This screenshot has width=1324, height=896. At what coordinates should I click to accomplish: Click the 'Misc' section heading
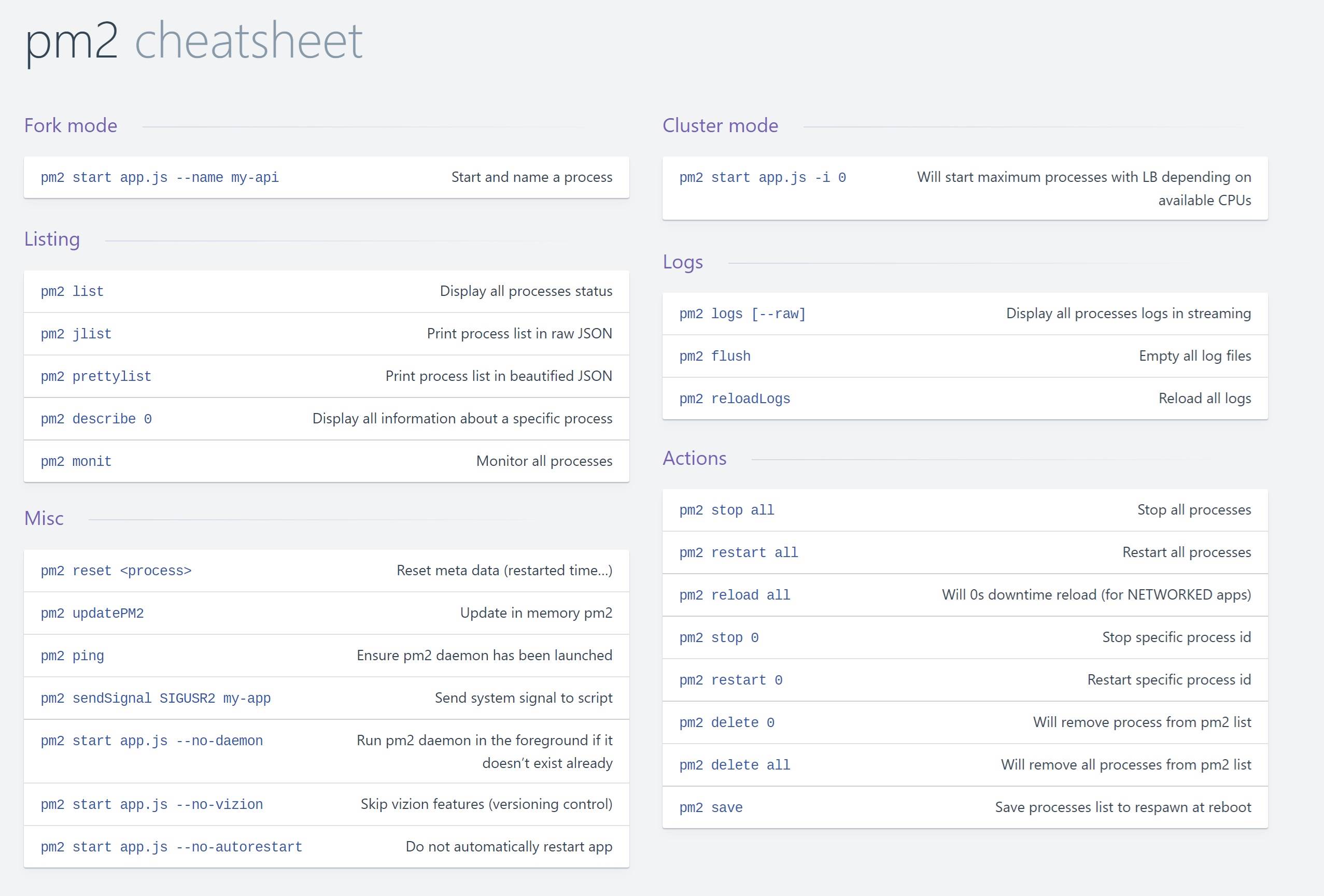44,518
